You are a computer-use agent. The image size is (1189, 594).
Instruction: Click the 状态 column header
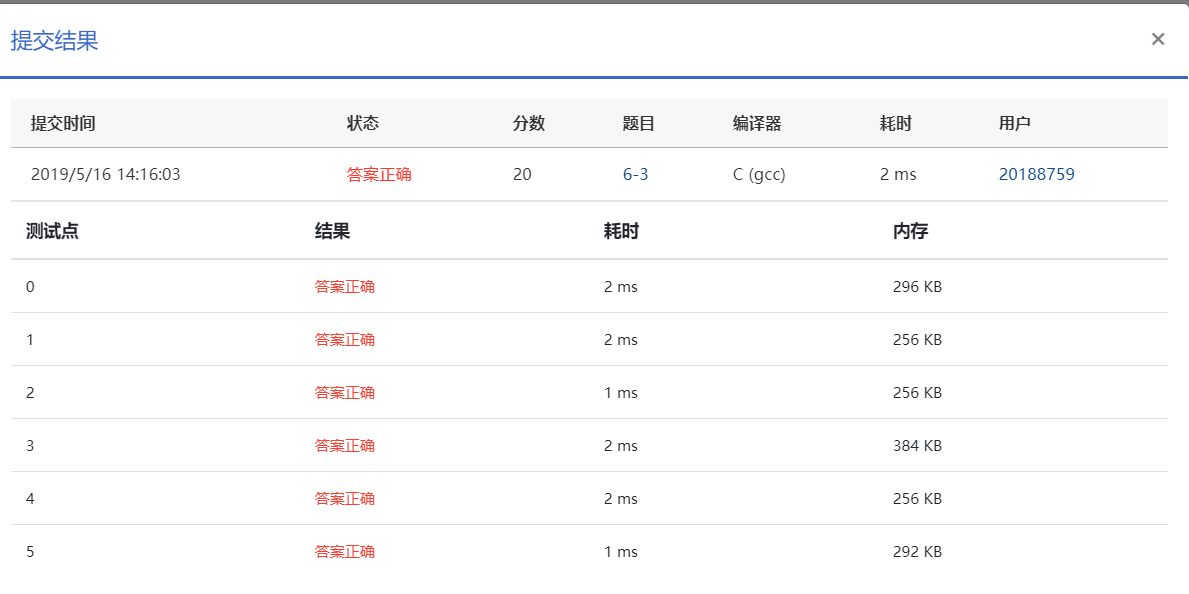[362, 124]
